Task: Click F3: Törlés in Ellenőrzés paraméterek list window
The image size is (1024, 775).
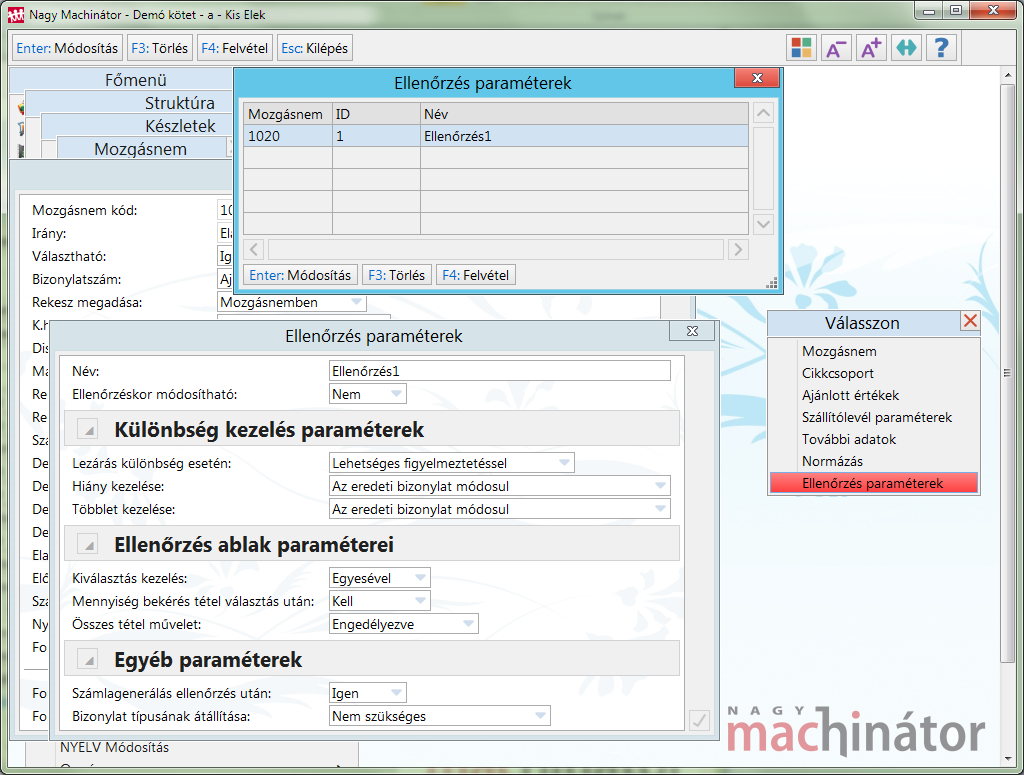Action: pyautogui.click(x=396, y=275)
